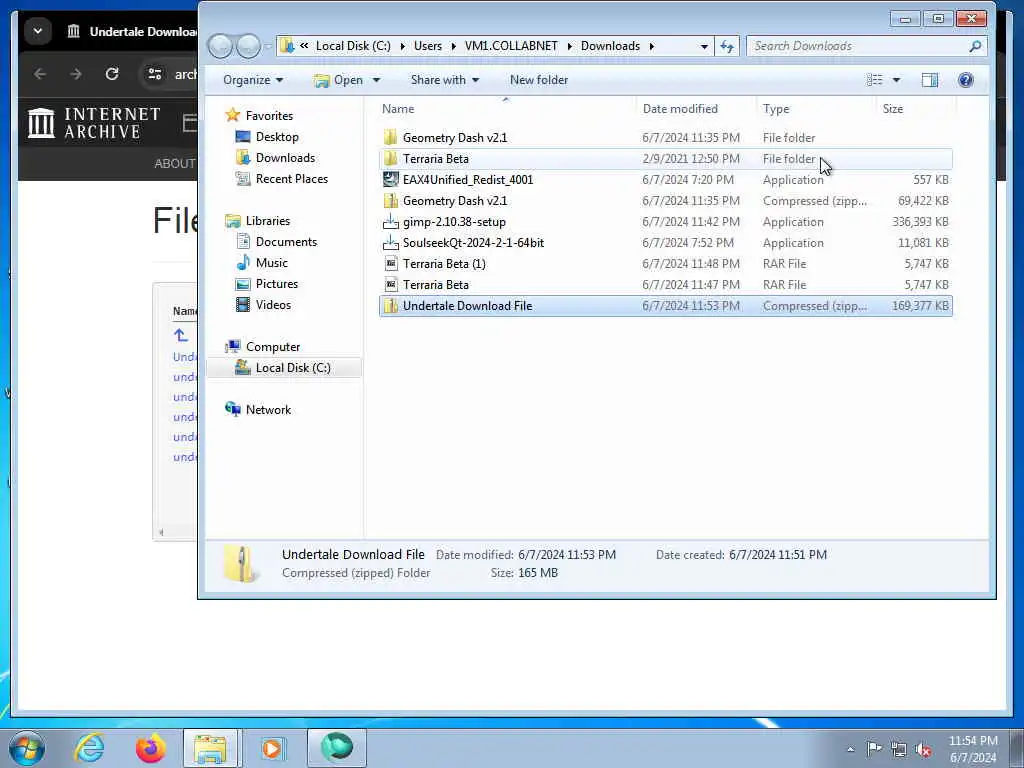Launch Internet Explorer from taskbar

(89, 748)
